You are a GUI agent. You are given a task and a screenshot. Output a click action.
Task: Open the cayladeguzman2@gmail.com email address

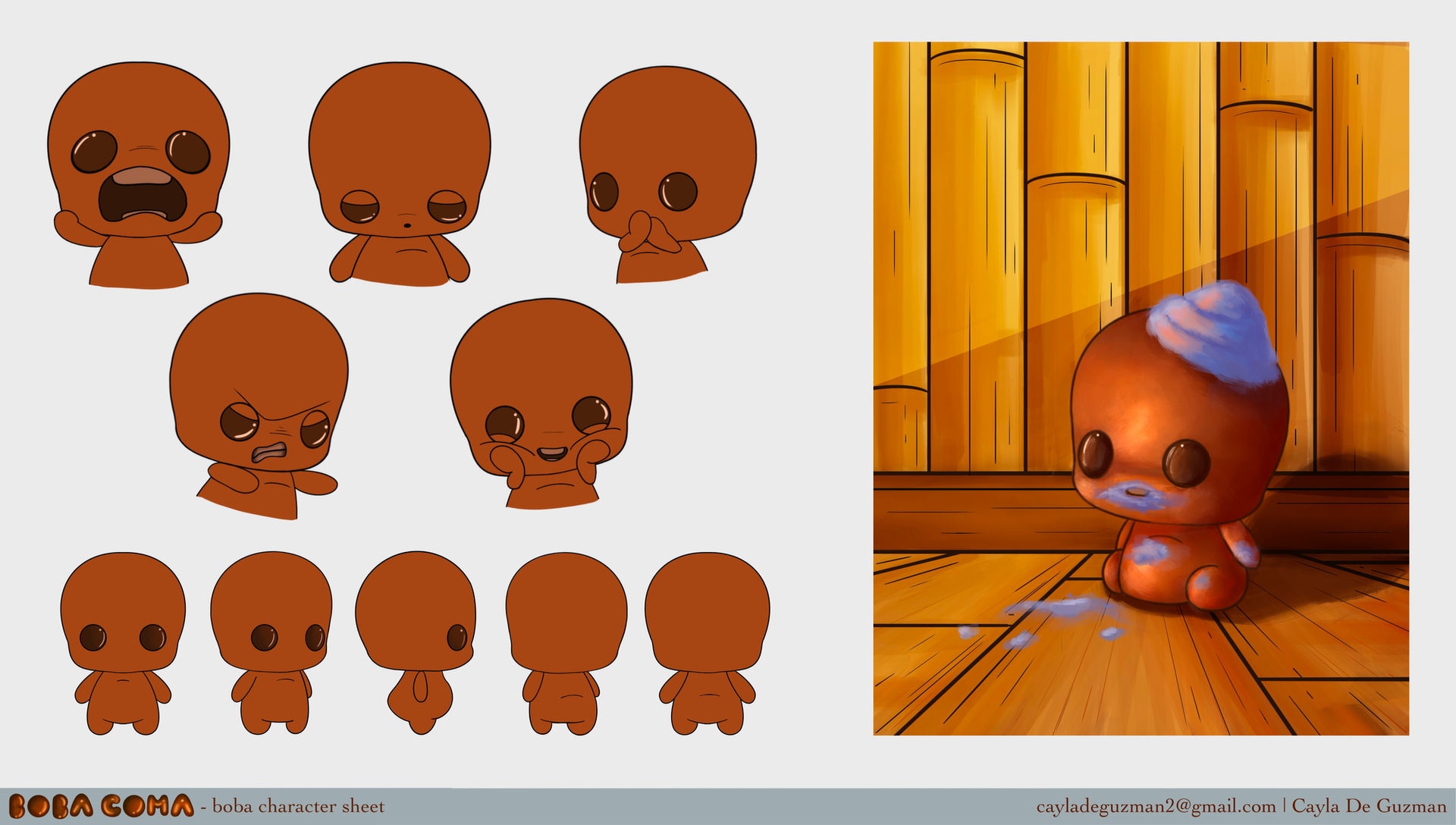pos(1156,807)
